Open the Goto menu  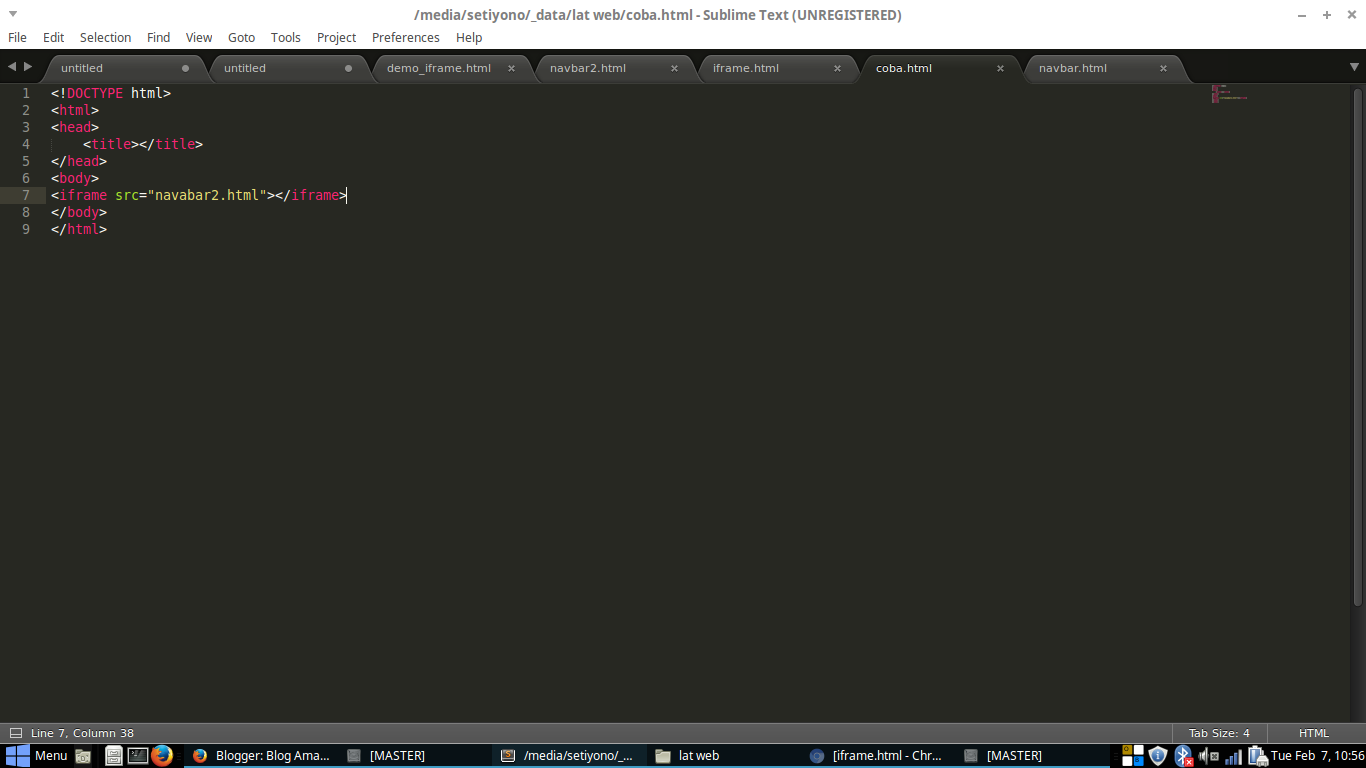241,37
